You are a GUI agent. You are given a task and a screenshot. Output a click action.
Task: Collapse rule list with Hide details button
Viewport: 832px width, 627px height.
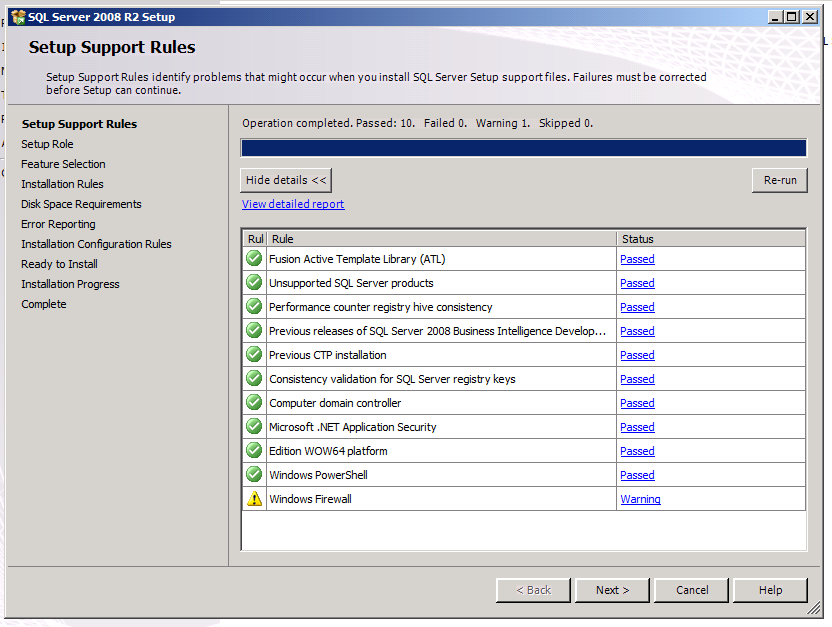(286, 180)
